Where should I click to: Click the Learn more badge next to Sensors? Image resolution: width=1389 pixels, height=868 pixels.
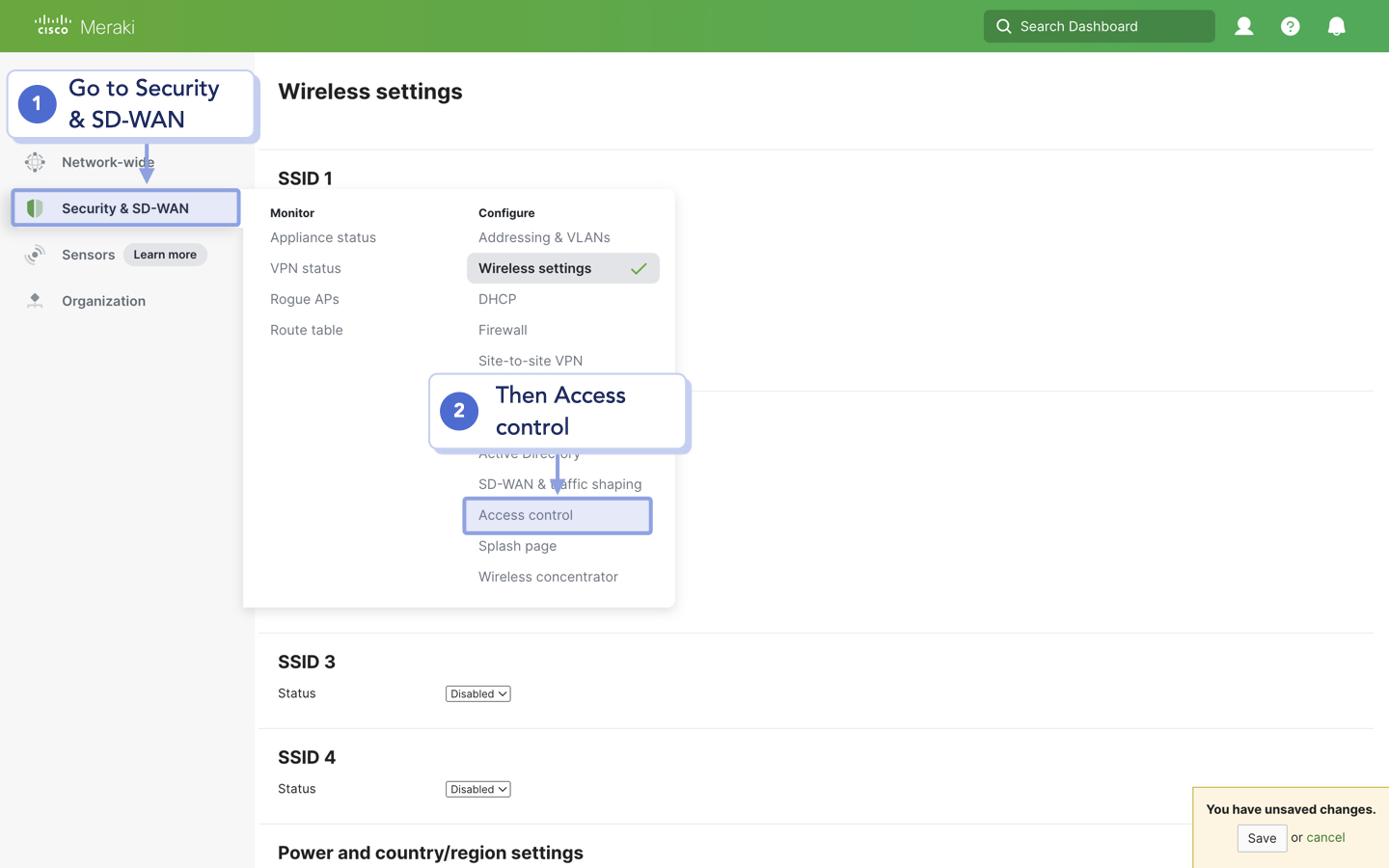pyautogui.click(x=165, y=255)
